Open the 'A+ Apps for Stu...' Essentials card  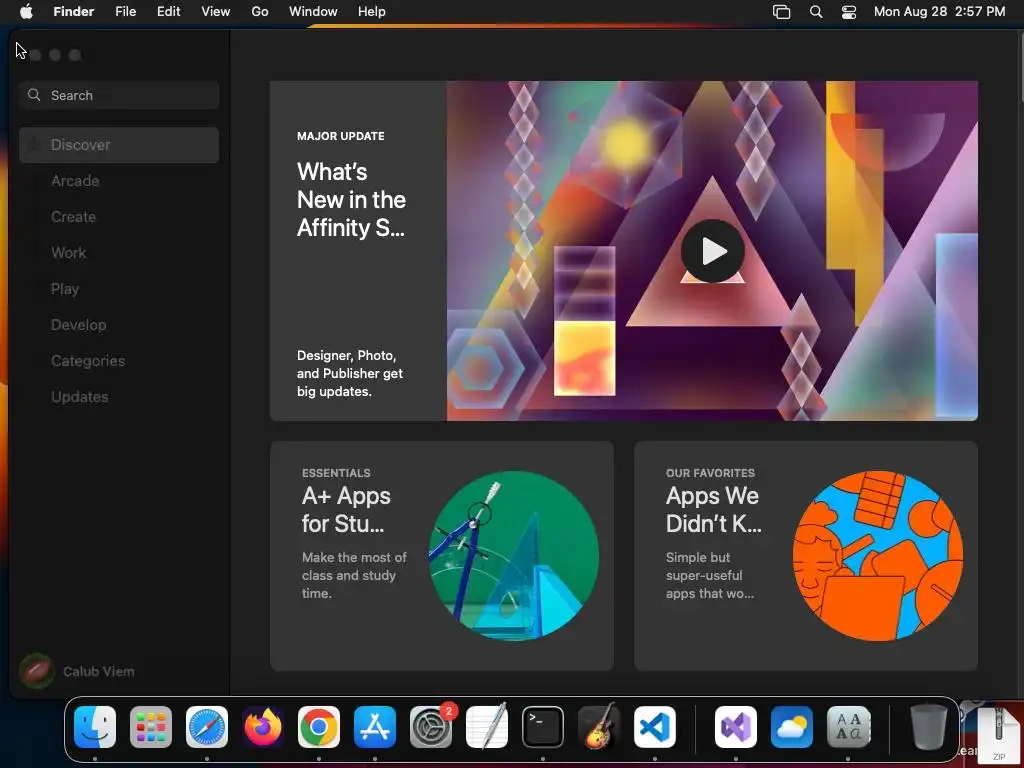point(441,556)
